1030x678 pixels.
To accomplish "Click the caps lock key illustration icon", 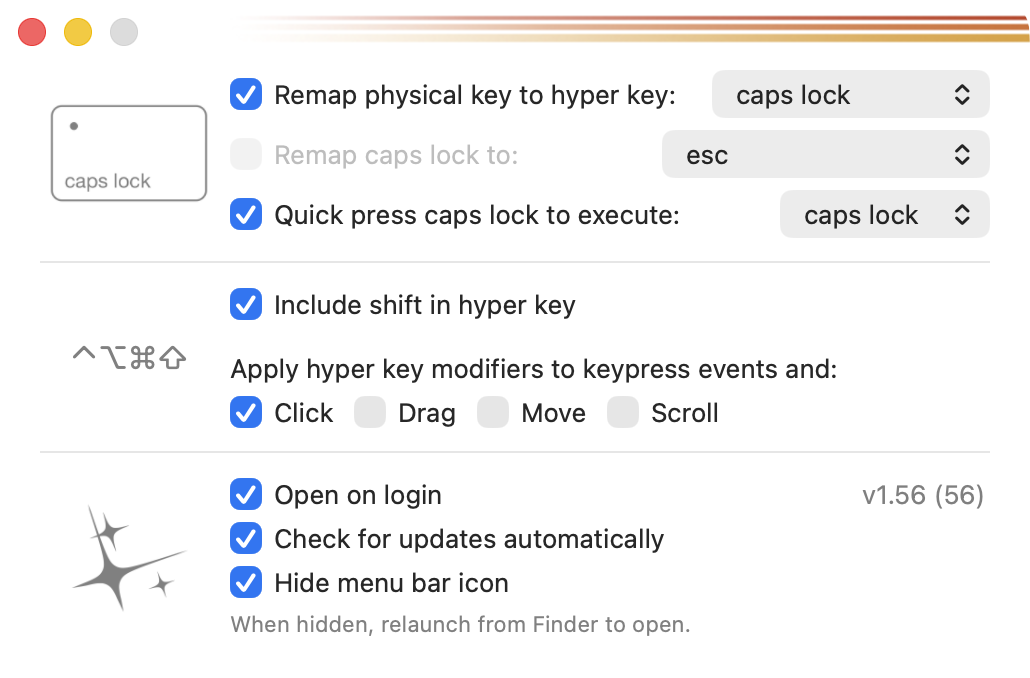I will (129, 153).
